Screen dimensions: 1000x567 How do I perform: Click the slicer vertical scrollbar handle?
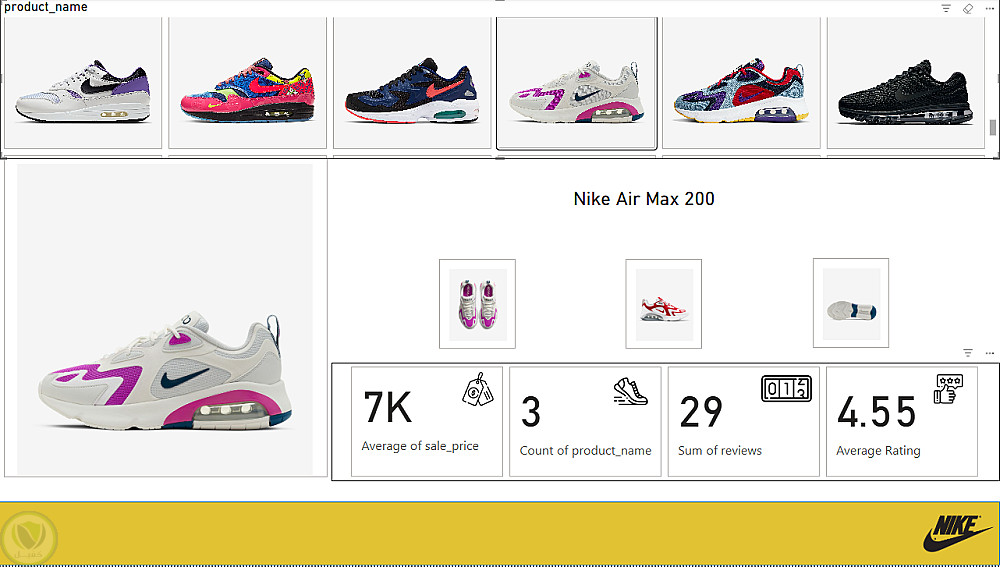(x=992, y=127)
